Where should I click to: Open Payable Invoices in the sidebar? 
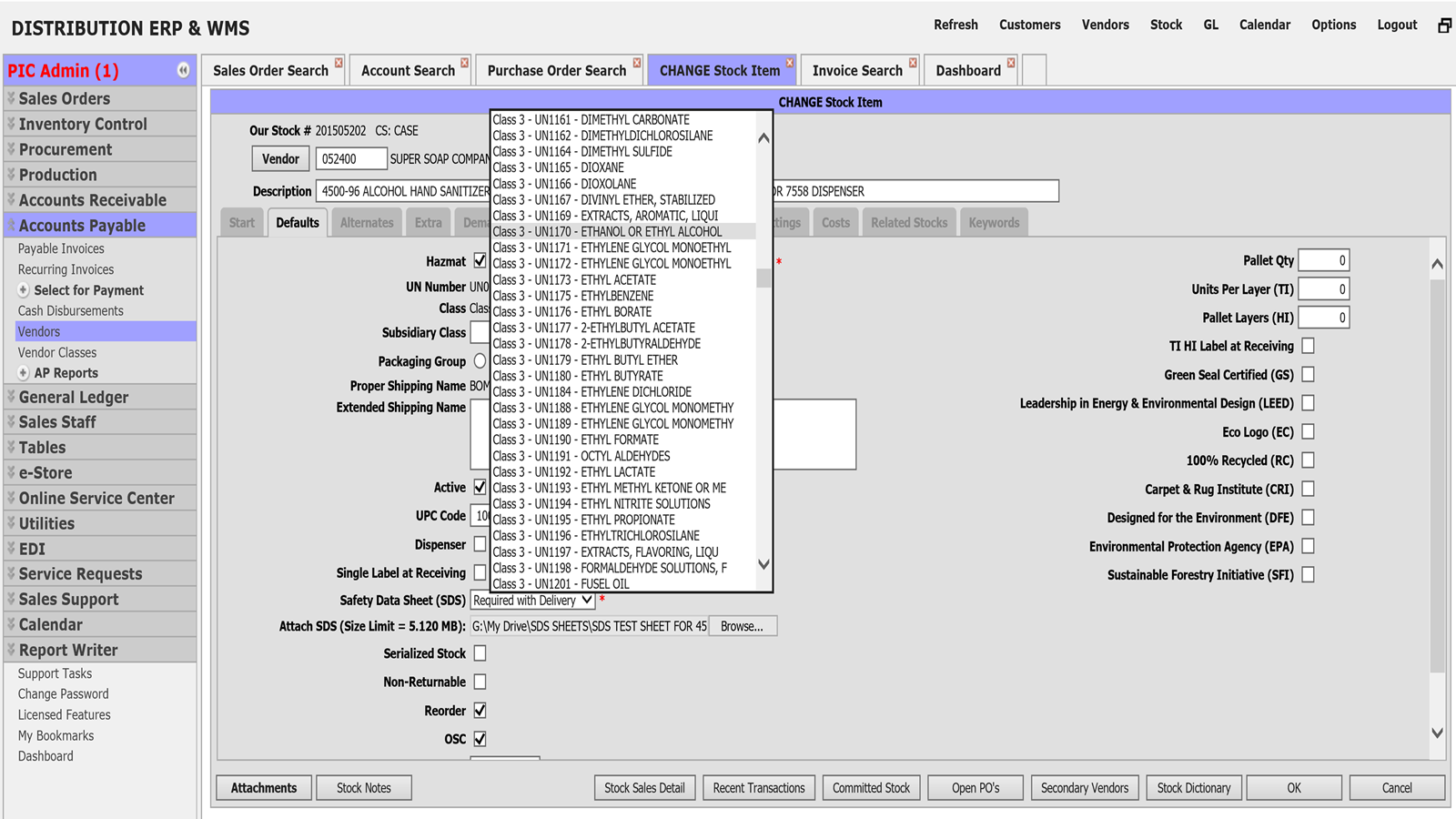[x=61, y=248]
